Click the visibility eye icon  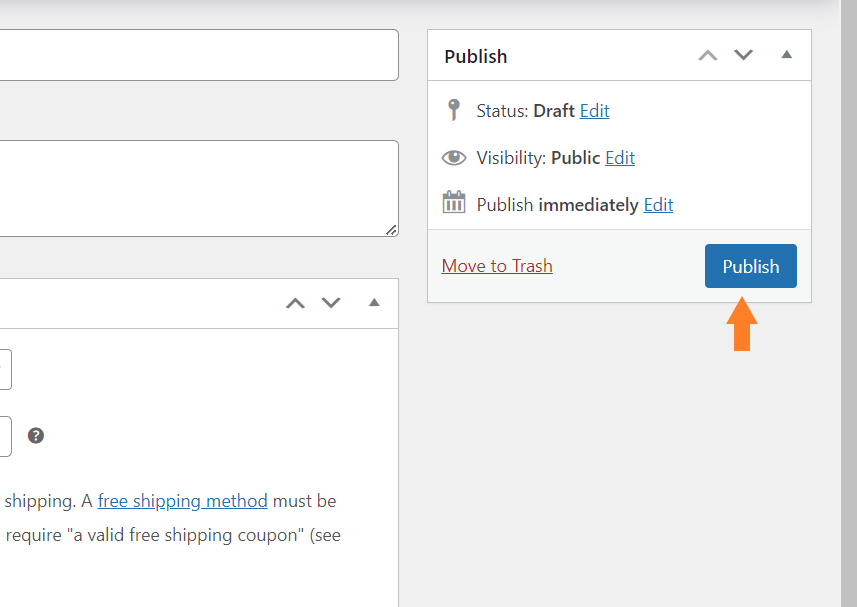coord(454,158)
